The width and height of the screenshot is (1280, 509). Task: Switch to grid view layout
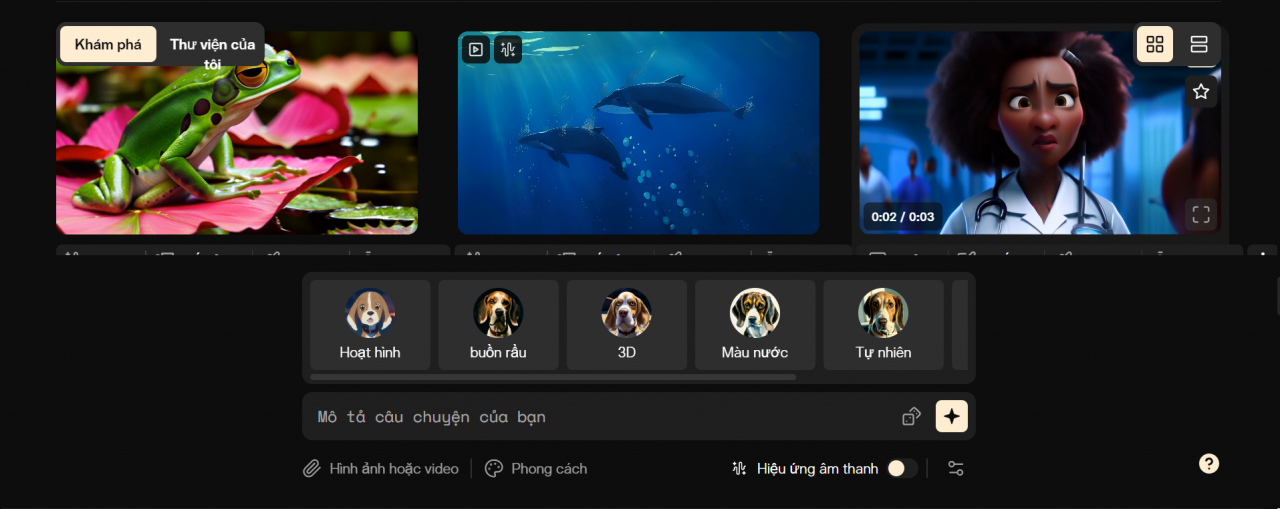pos(1155,44)
